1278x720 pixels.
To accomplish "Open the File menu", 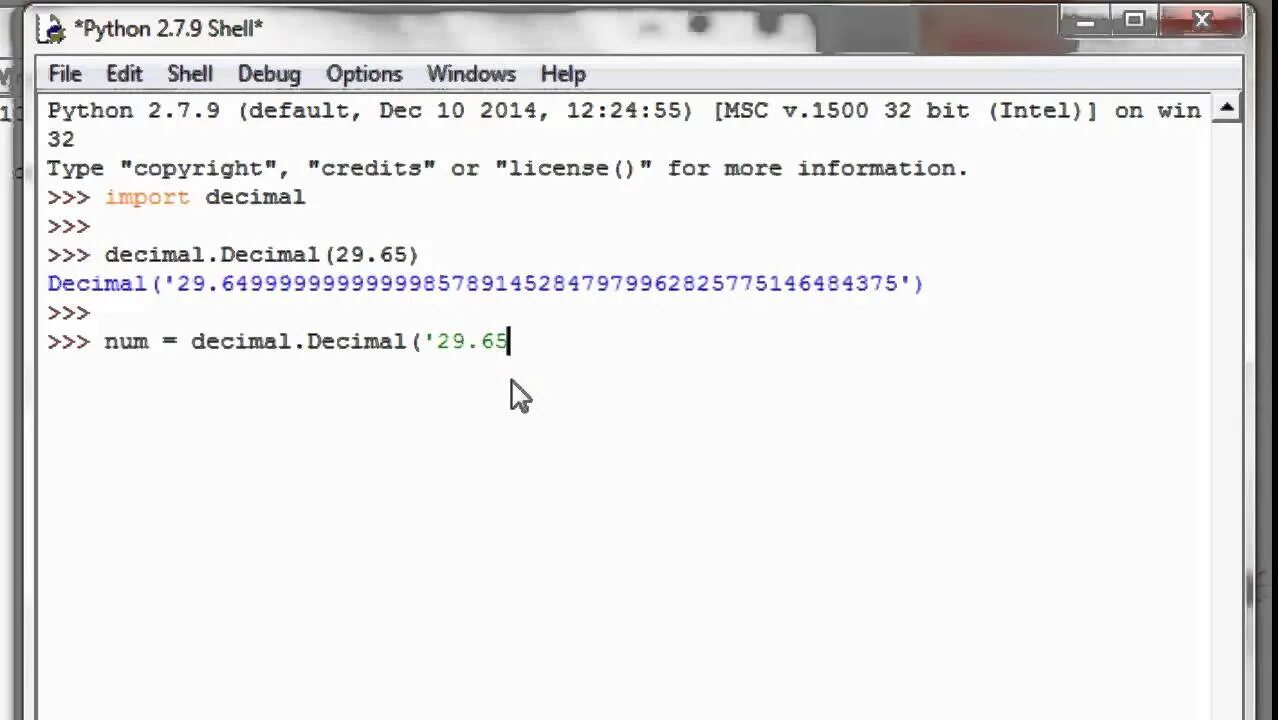I will coord(65,74).
